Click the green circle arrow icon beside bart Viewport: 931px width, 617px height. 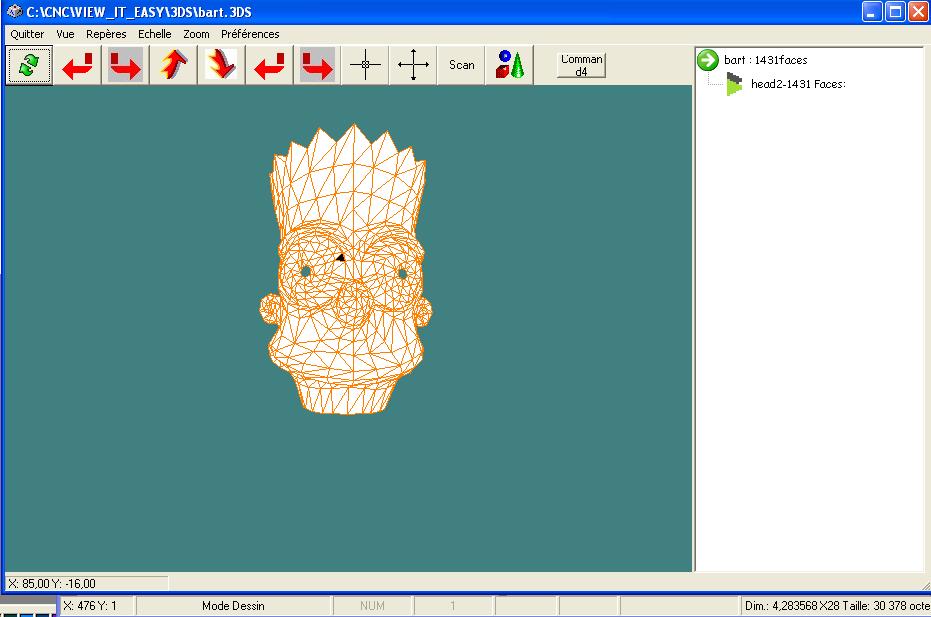click(708, 59)
